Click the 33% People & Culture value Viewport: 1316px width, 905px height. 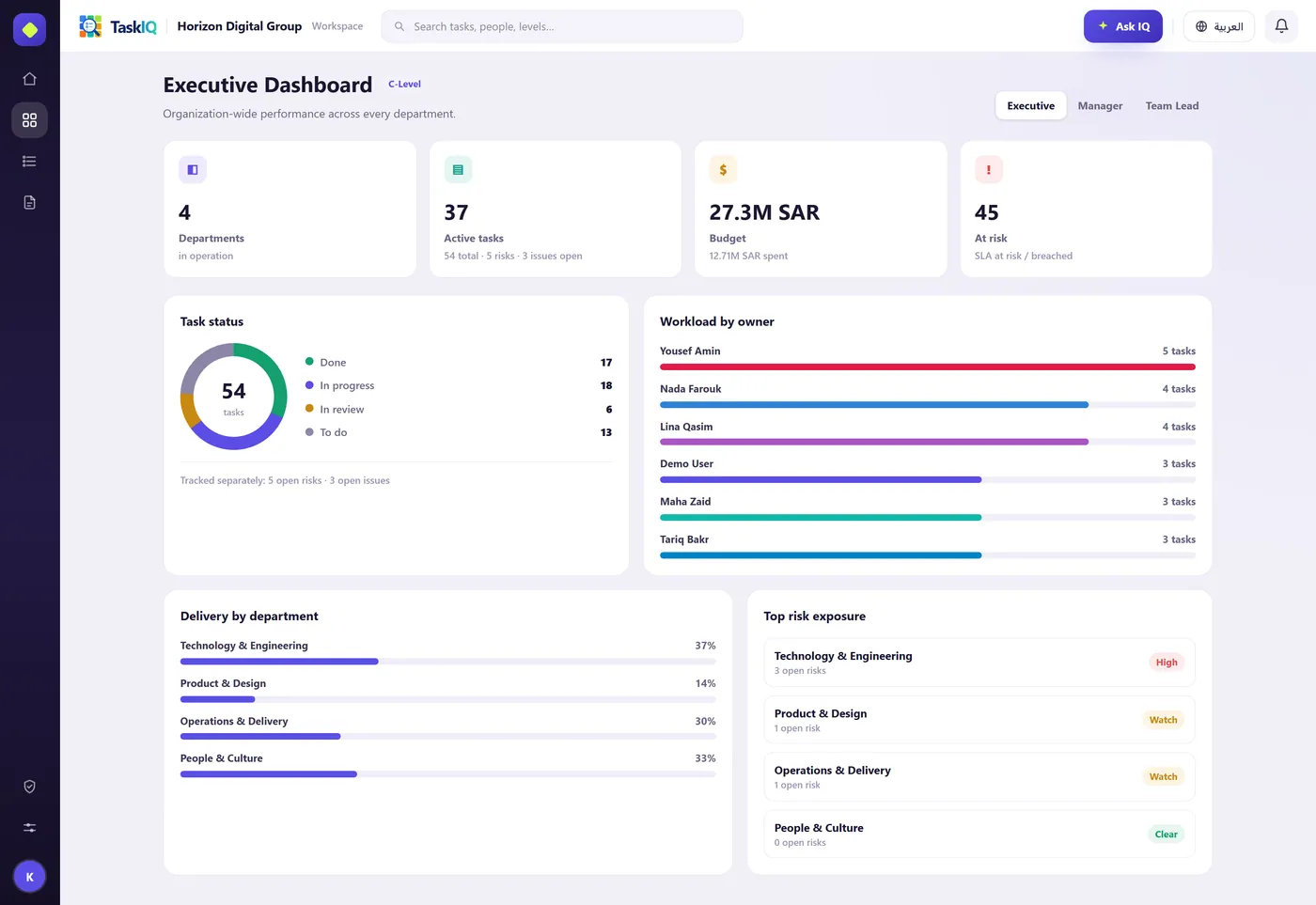coord(705,758)
